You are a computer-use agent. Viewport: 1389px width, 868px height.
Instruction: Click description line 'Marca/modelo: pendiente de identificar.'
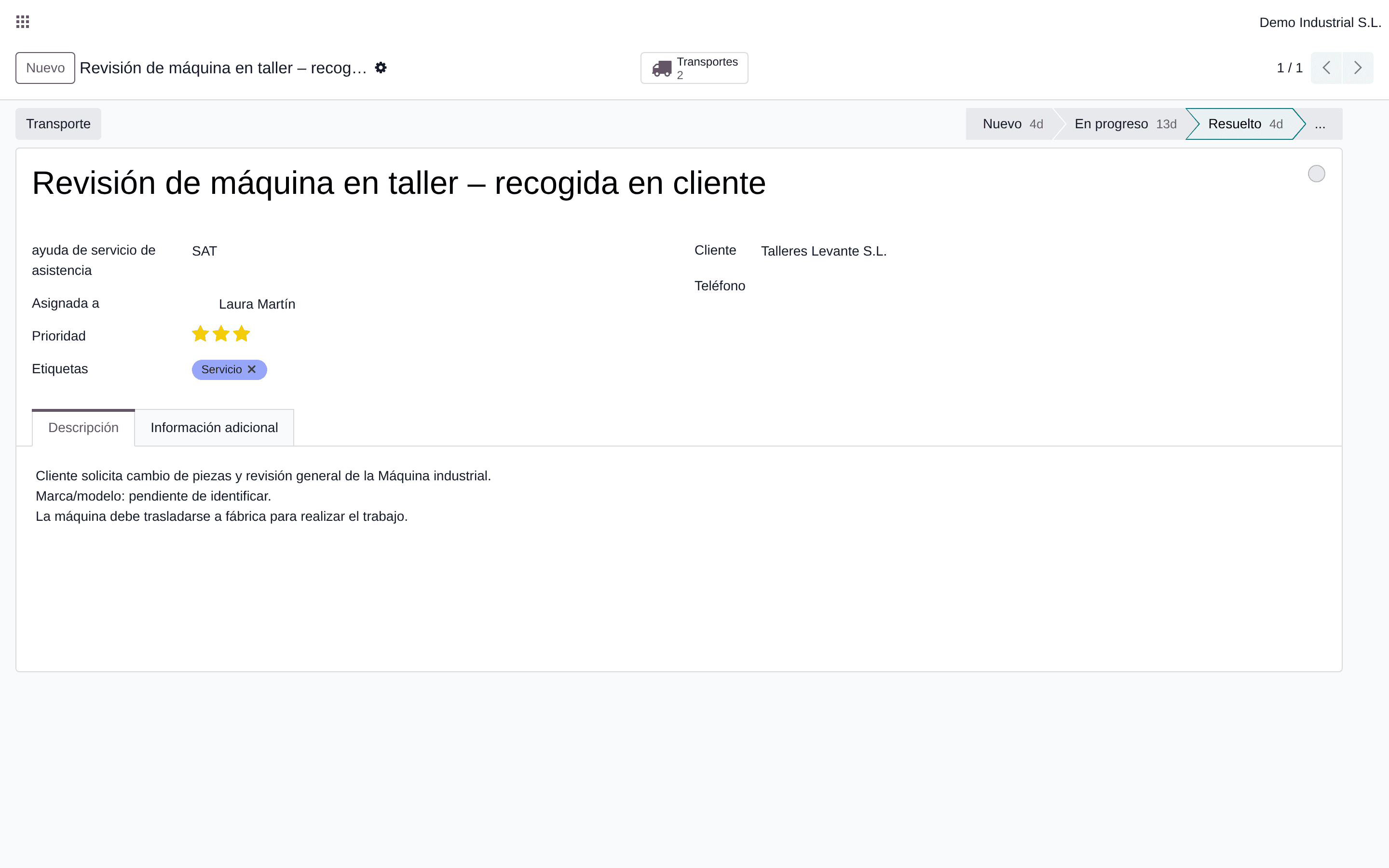click(153, 496)
